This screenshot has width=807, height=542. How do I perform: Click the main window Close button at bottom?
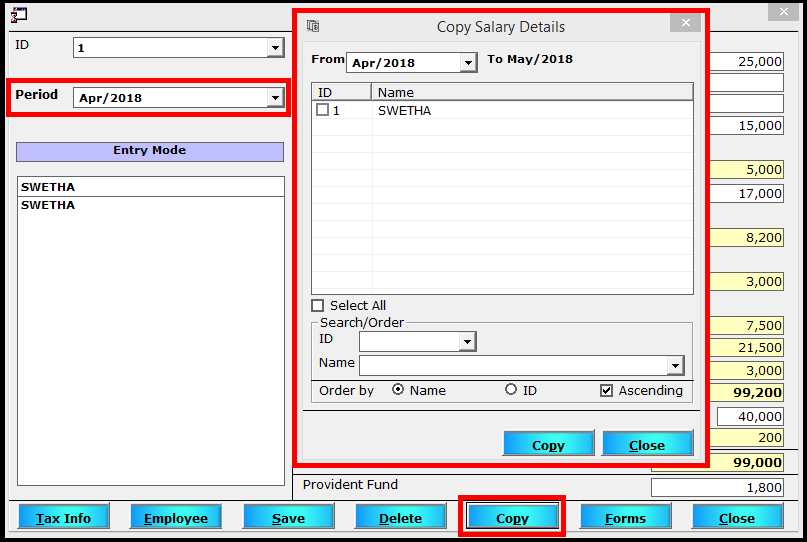pyautogui.click(x=738, y=517)
